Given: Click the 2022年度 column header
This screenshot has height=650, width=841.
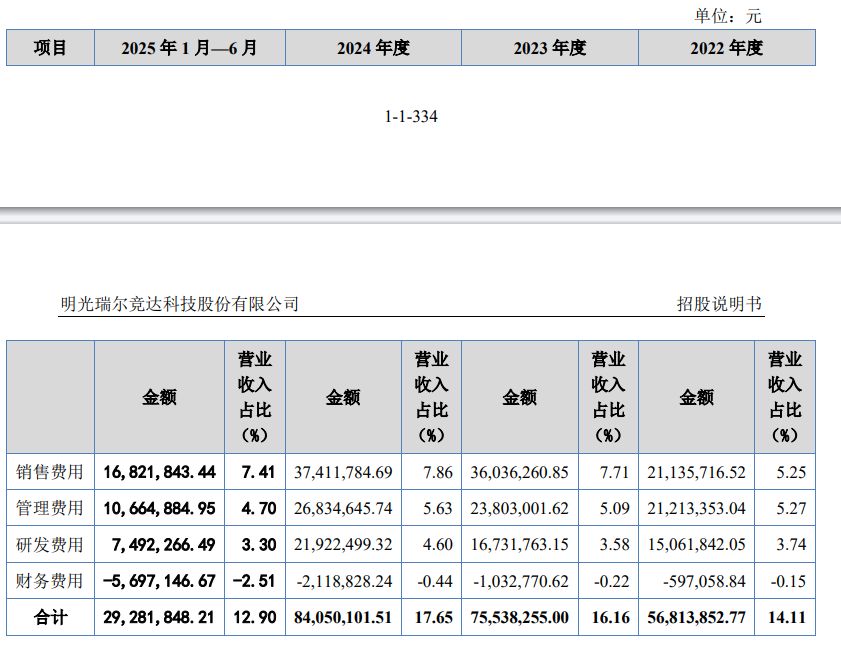Looking at the screenshot, I should coord(726,47).
